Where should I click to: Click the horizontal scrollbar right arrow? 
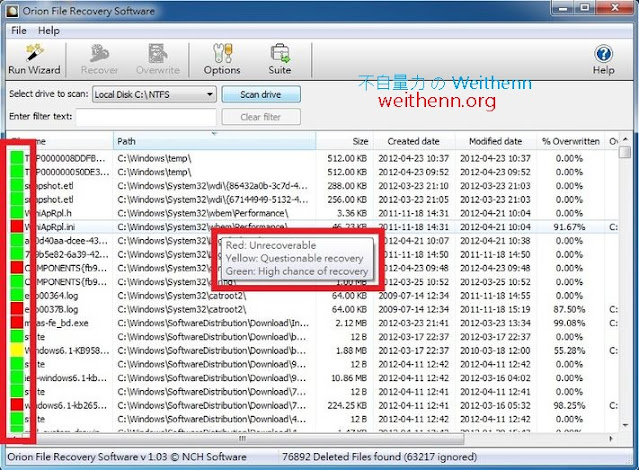611,439
